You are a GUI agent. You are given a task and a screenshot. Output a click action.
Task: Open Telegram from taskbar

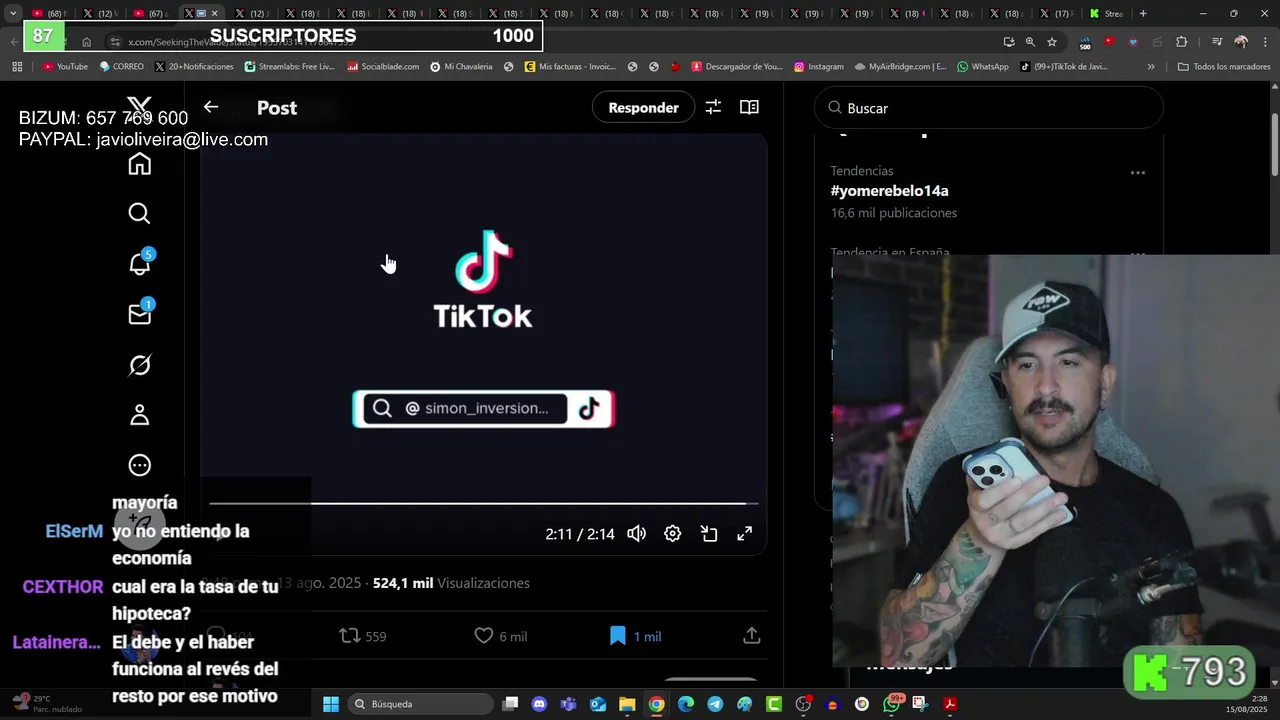(x=715, y=704)
